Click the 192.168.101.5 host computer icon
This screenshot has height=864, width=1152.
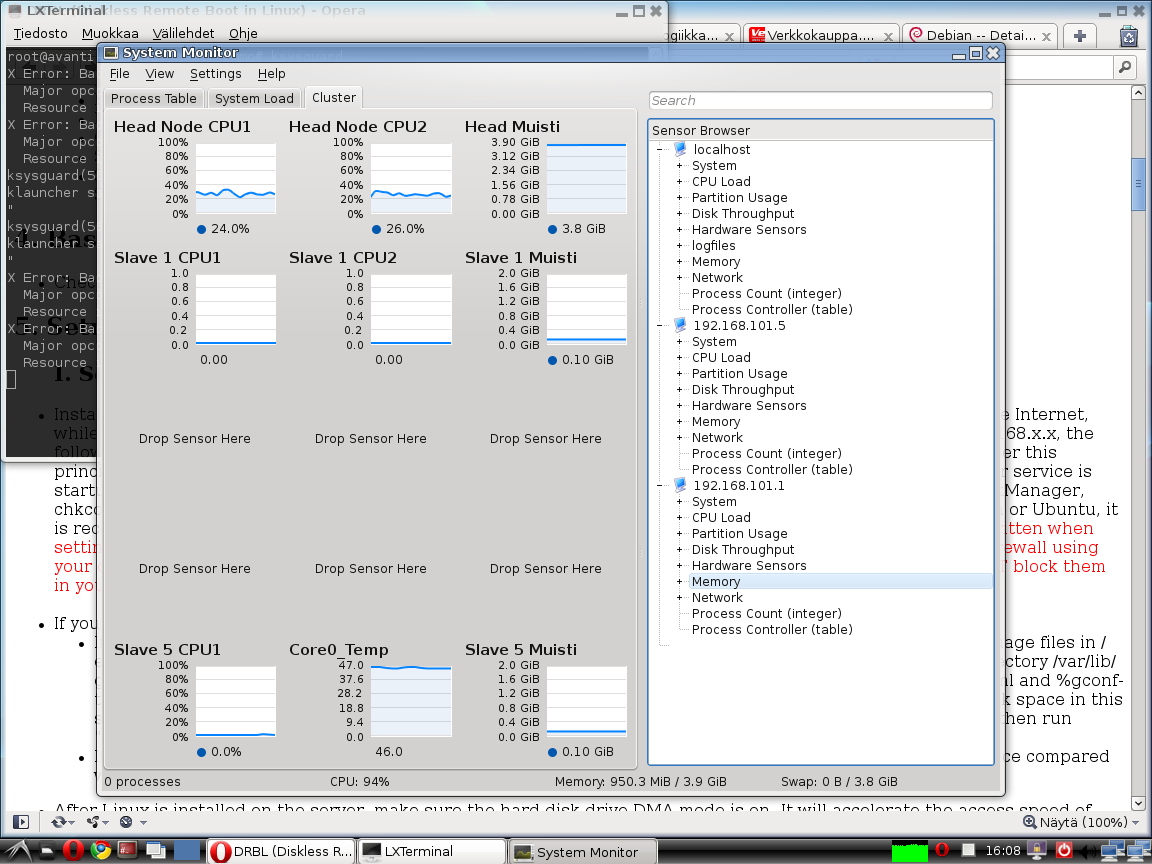click(x=681, y=326)
